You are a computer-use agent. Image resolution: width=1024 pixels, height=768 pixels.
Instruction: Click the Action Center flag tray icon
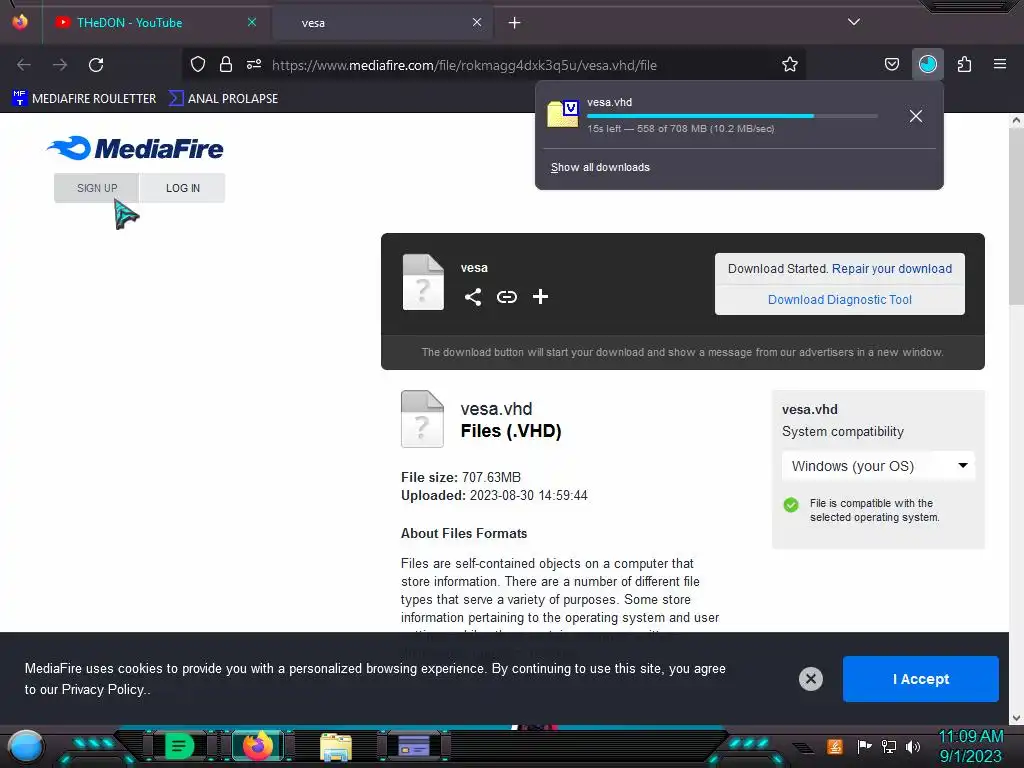[x=864, y=746]
